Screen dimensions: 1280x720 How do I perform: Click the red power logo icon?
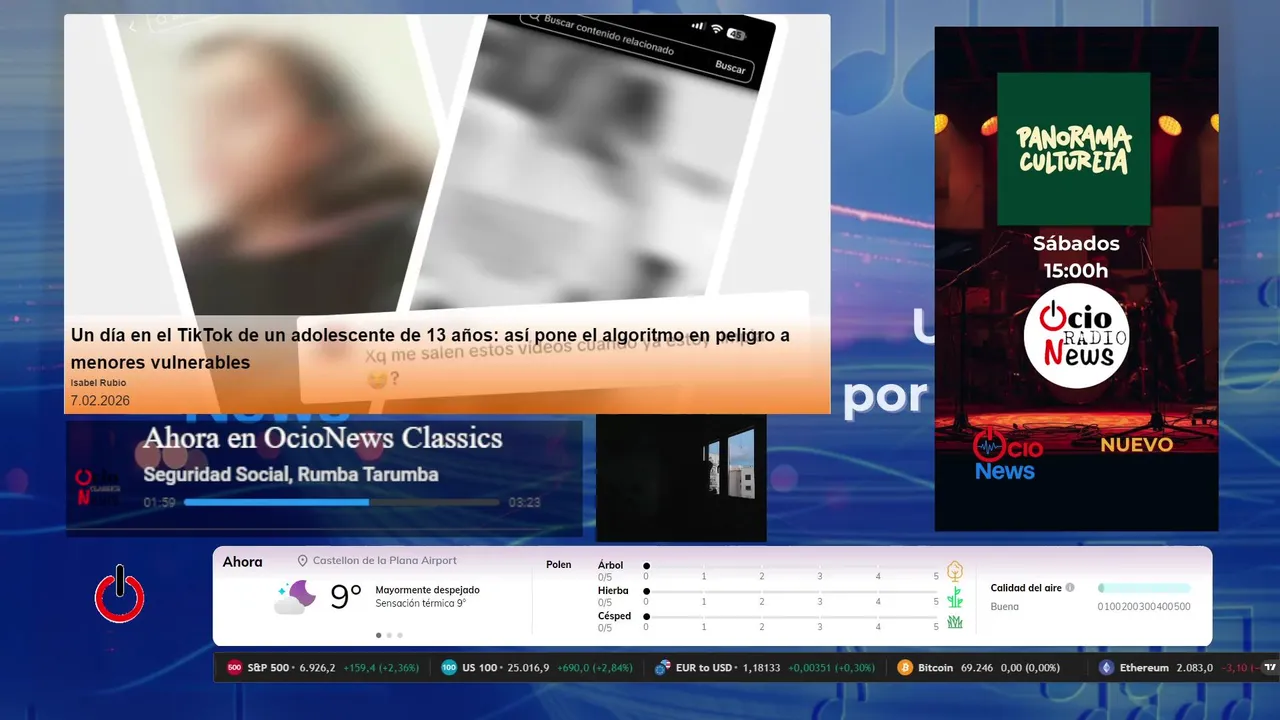click(x=120, y=595)
